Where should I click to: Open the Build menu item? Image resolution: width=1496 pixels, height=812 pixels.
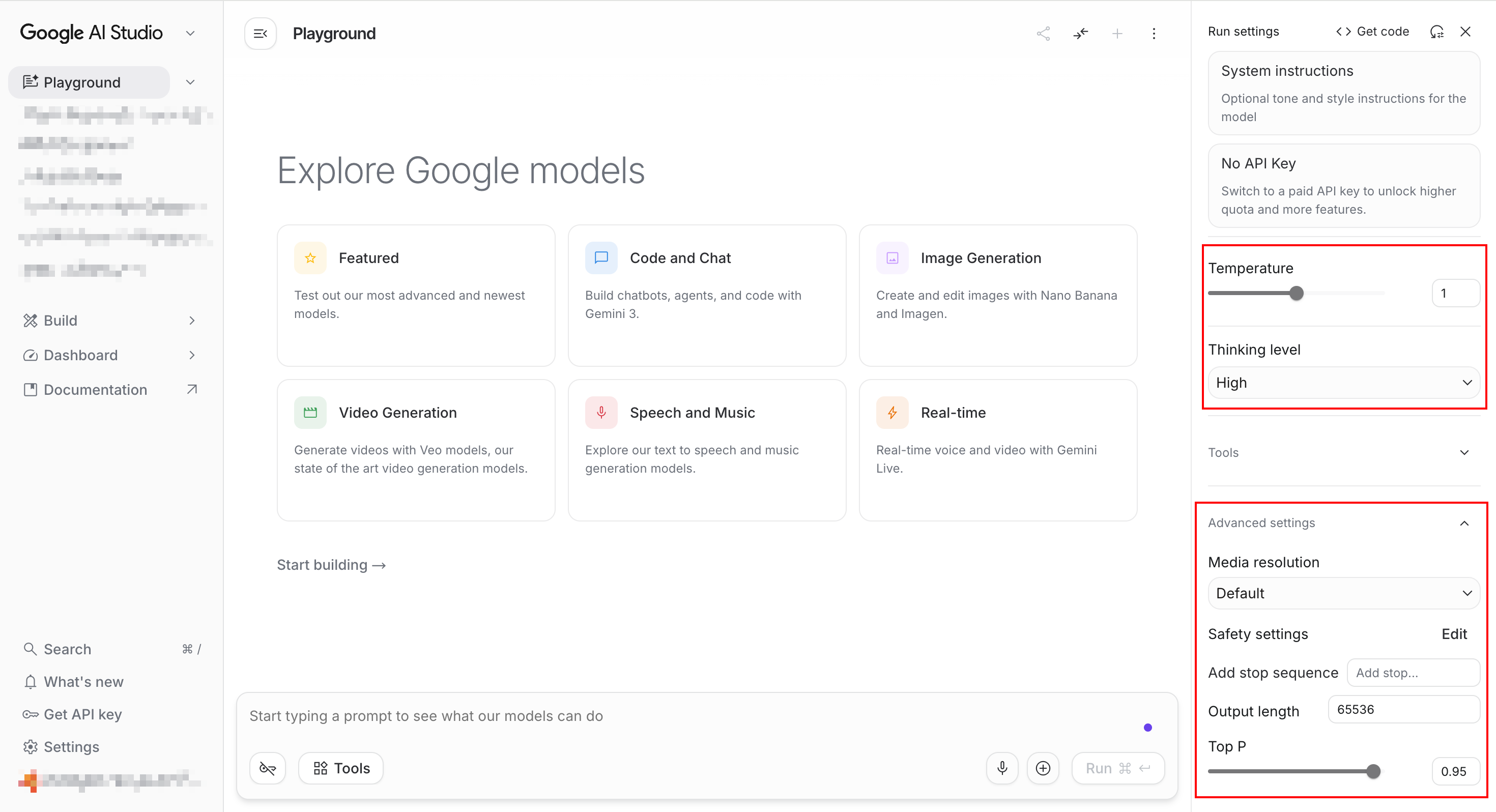(x=110, y=321)
